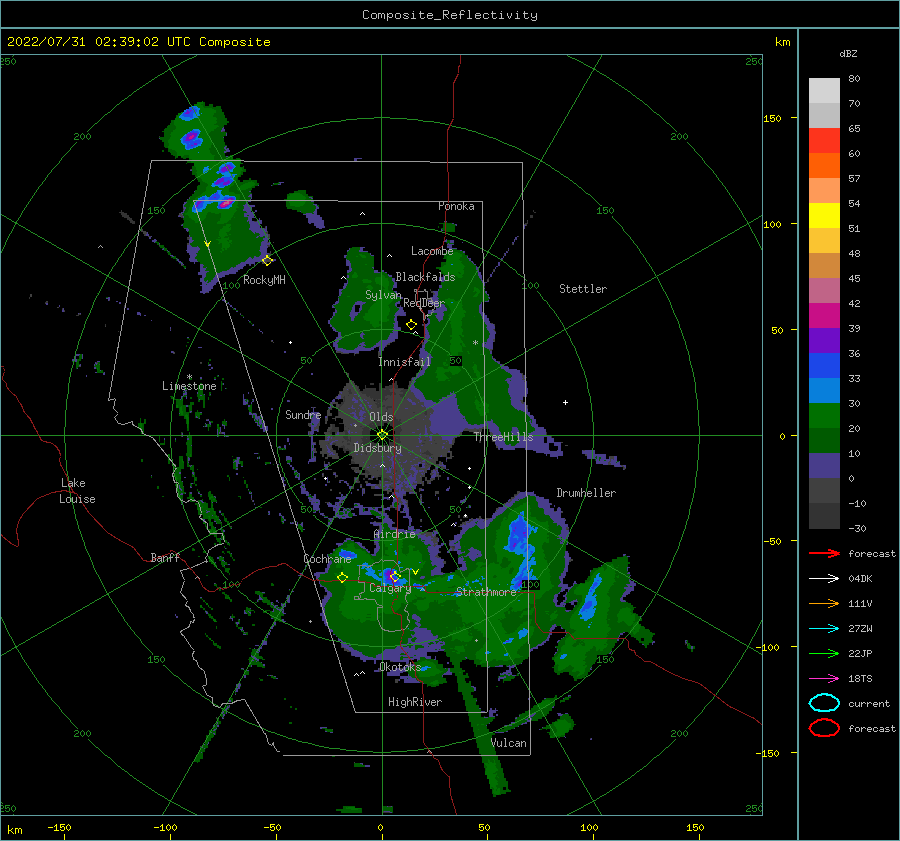This screenshot has width=900, height=841.
Task: Click the yellow km label at top right
Action: pos(782,42)
